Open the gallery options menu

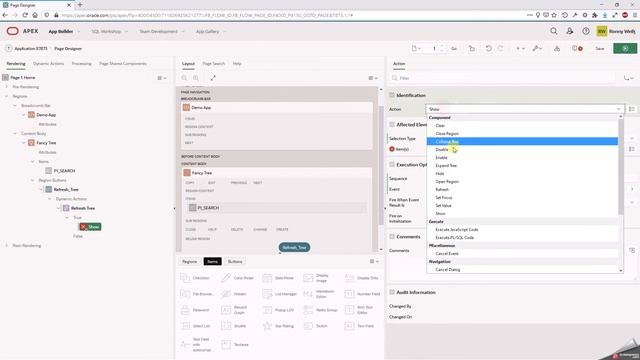coord(373,261)
